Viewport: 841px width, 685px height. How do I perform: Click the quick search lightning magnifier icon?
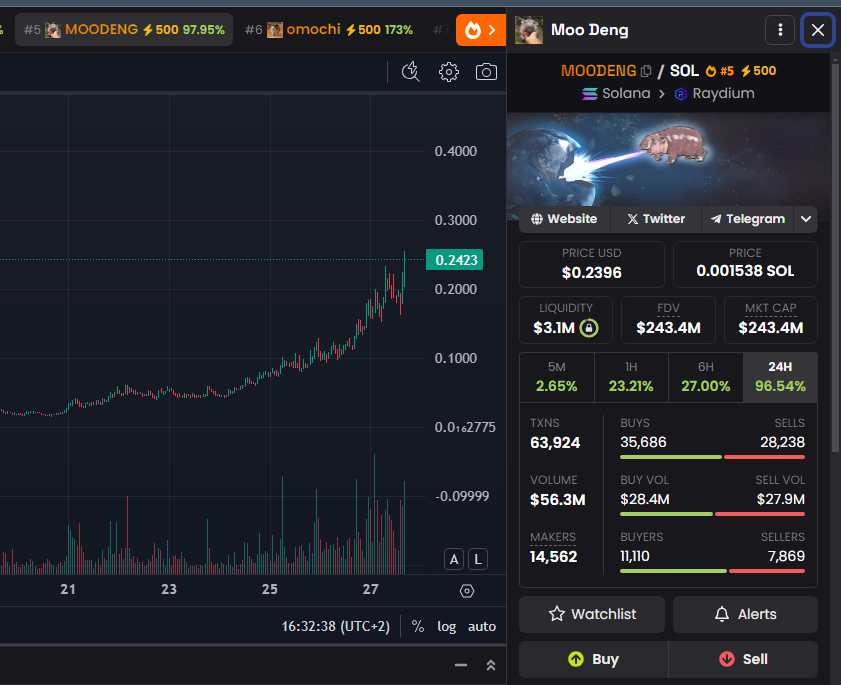tap(411, 72)
